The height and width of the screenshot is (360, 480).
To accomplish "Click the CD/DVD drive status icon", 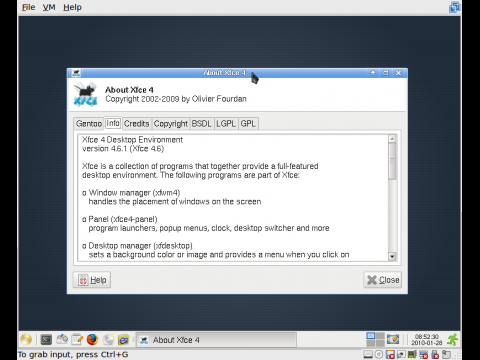I will (379, 354).
